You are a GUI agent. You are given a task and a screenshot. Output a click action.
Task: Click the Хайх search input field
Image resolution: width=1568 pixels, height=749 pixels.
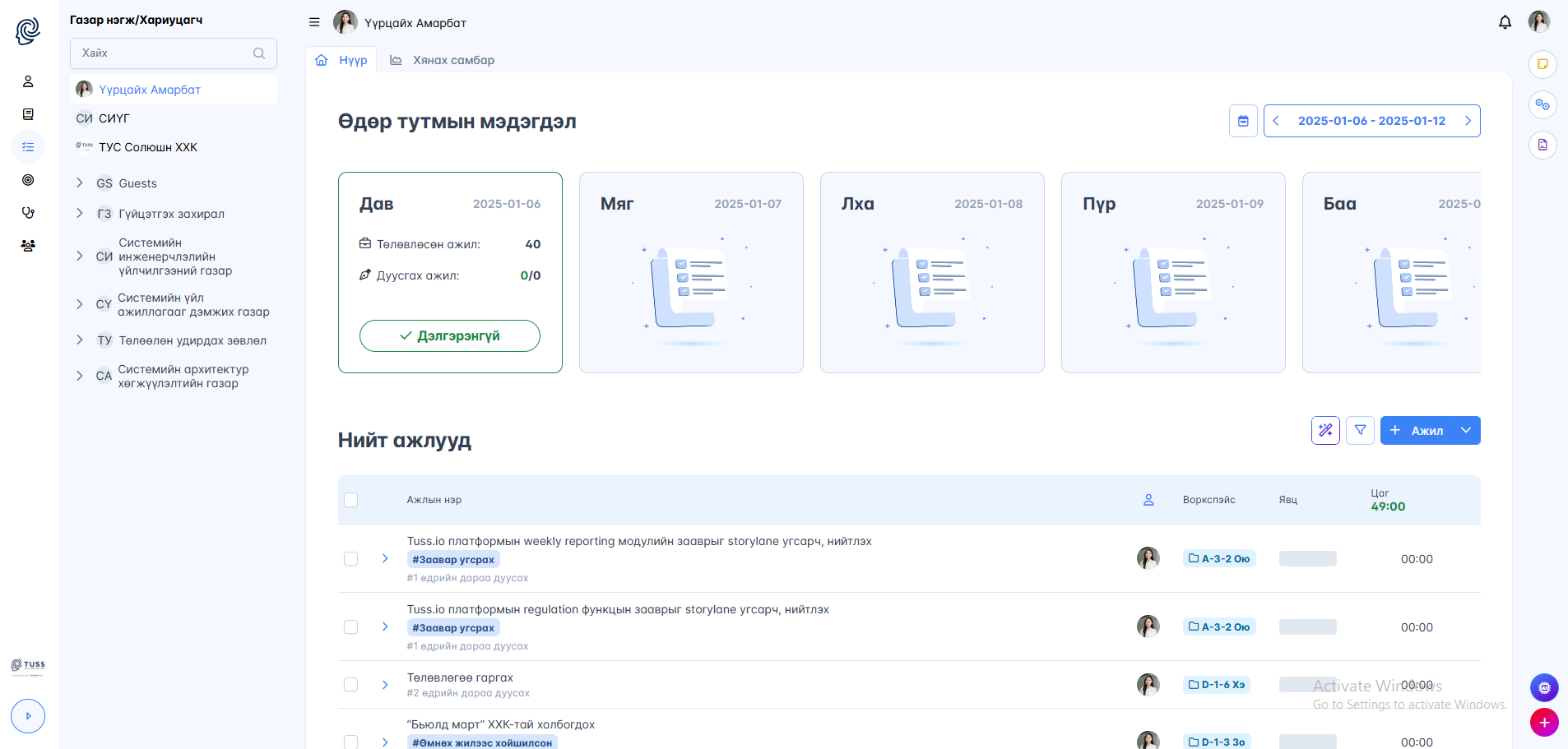165,53
